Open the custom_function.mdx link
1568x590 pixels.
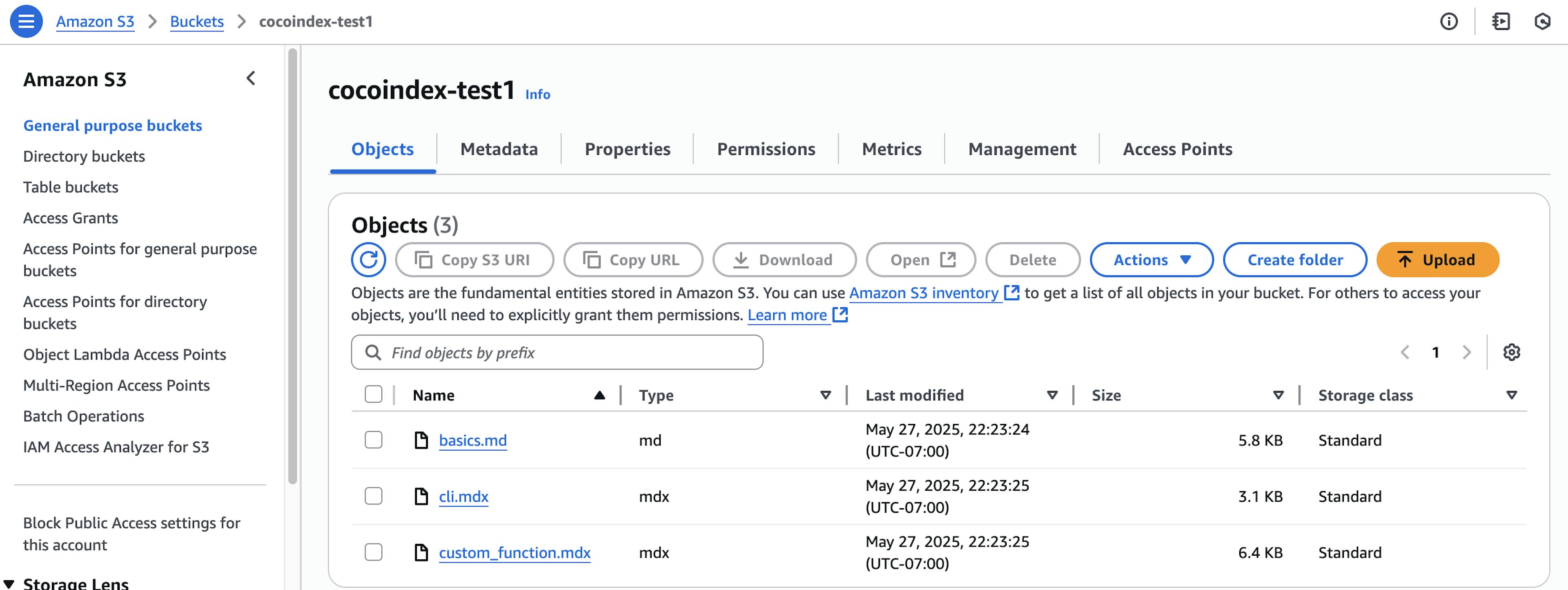514,553
